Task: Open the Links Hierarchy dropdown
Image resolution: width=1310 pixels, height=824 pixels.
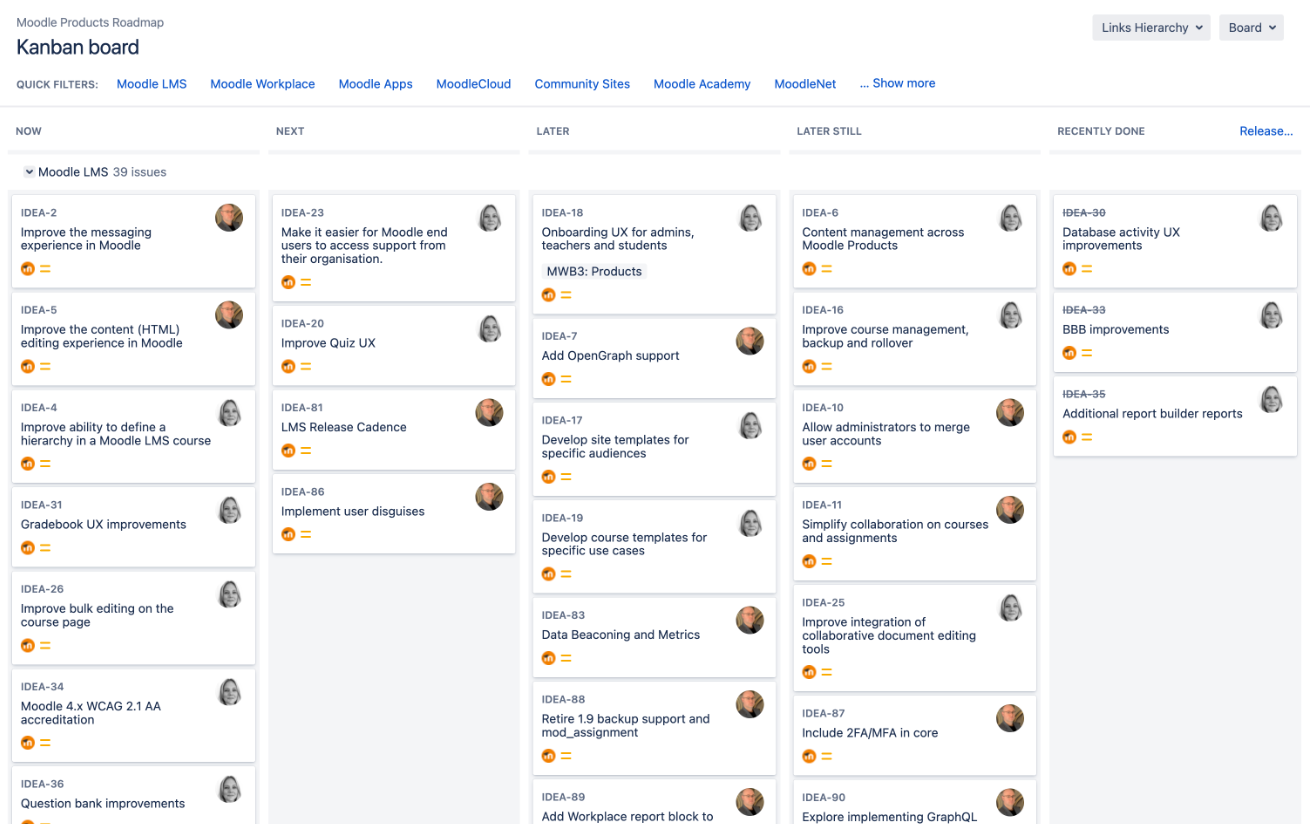Action: [x=1151, y=28]
